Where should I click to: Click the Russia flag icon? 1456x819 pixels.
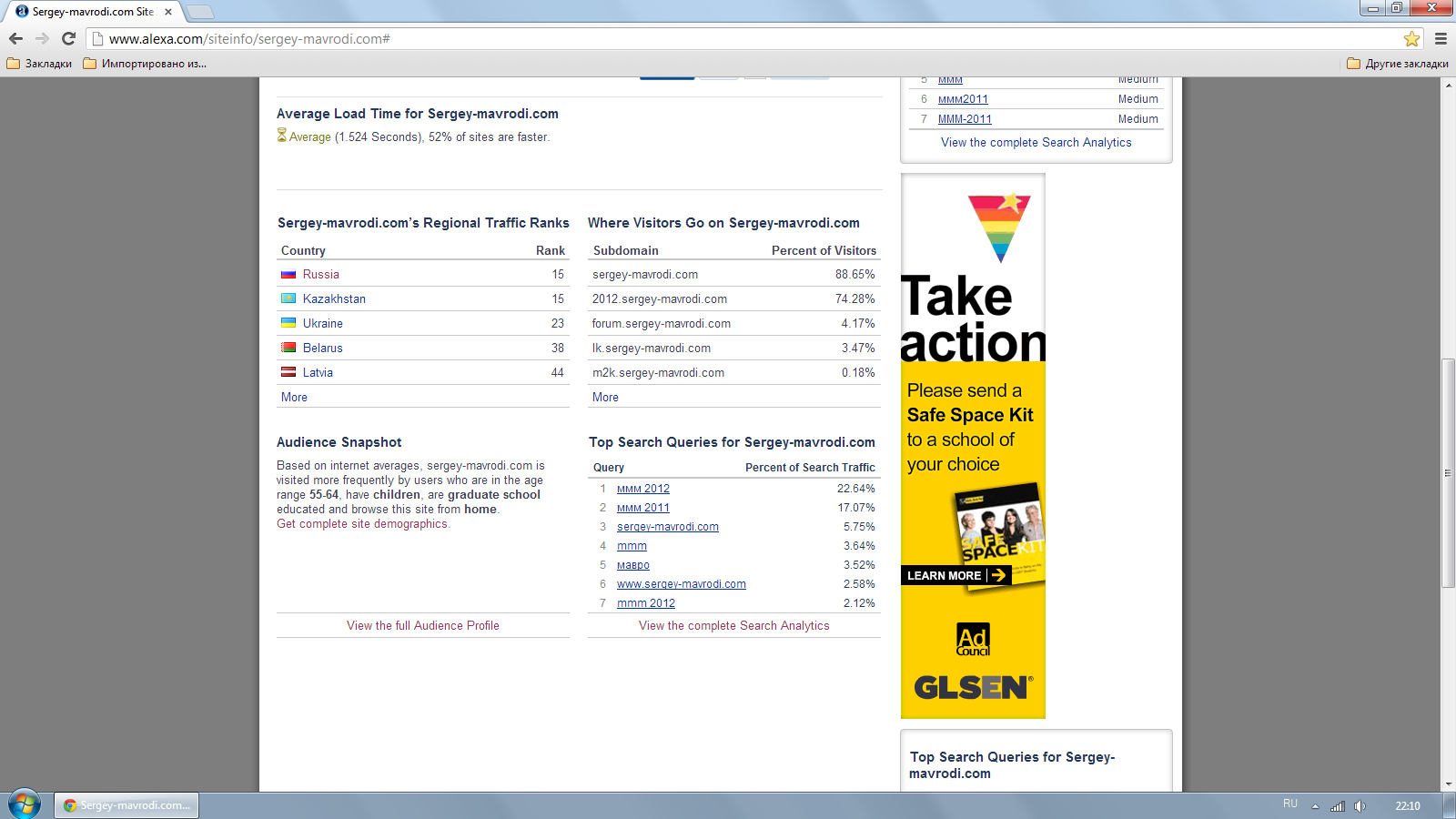click(288, 274)
